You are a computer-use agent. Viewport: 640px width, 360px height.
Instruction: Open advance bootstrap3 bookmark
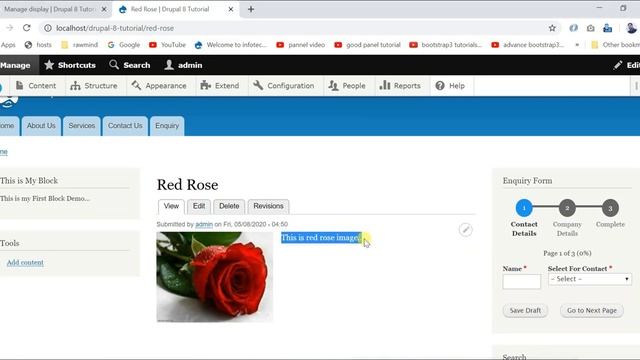(527, 45)
